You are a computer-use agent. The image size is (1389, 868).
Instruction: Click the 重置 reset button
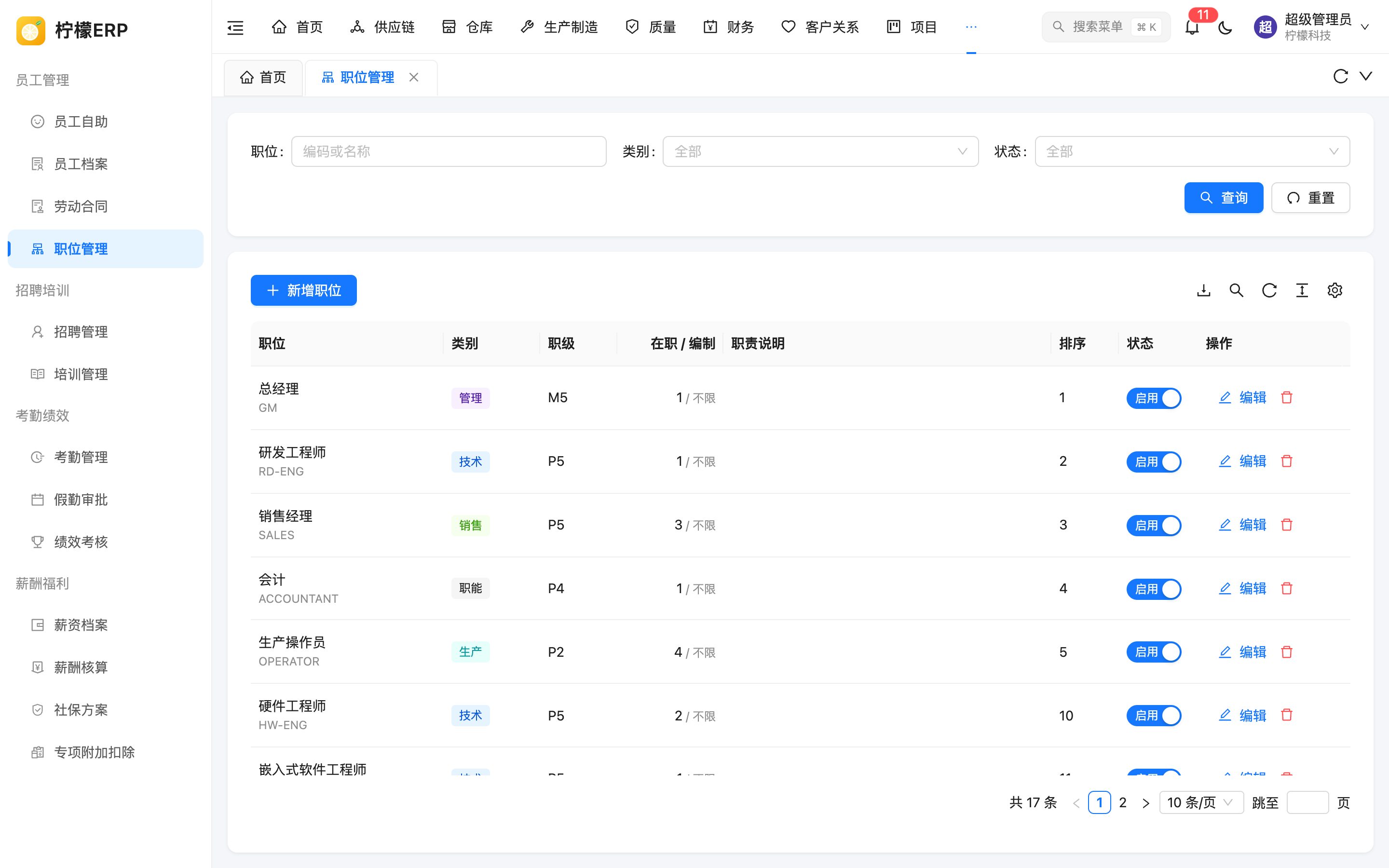coord(1310,198)
